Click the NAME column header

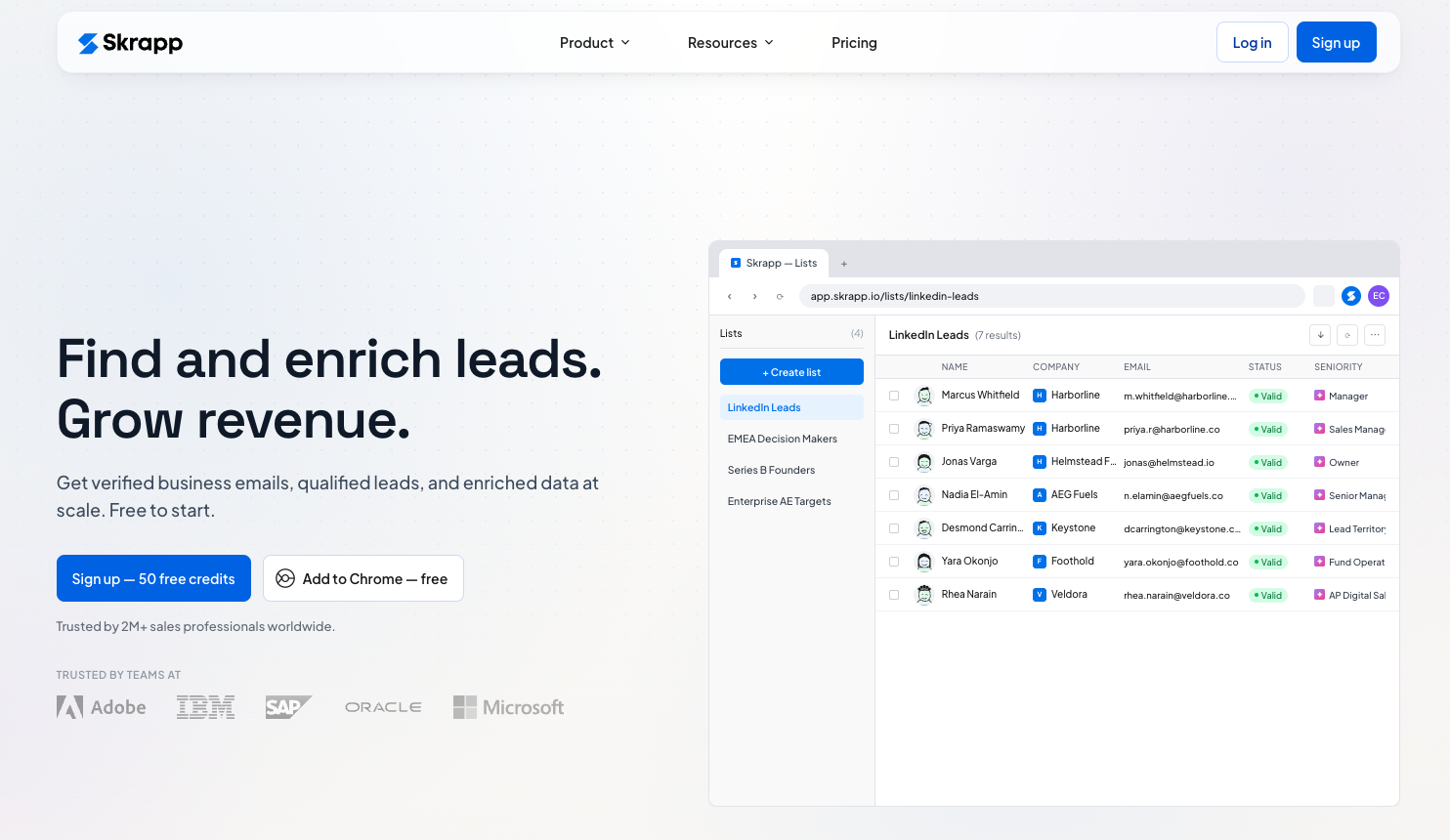click(955, 367)
